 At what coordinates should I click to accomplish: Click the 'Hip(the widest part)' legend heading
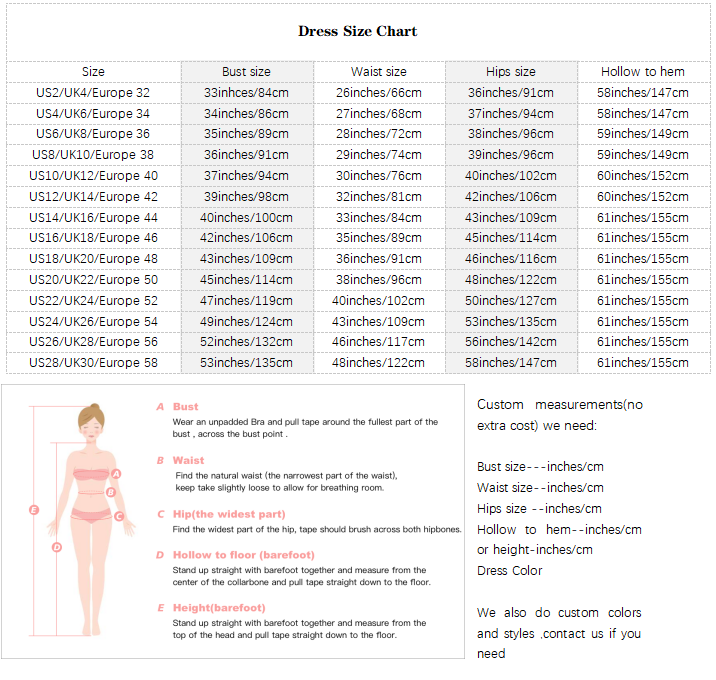(224, 514)
